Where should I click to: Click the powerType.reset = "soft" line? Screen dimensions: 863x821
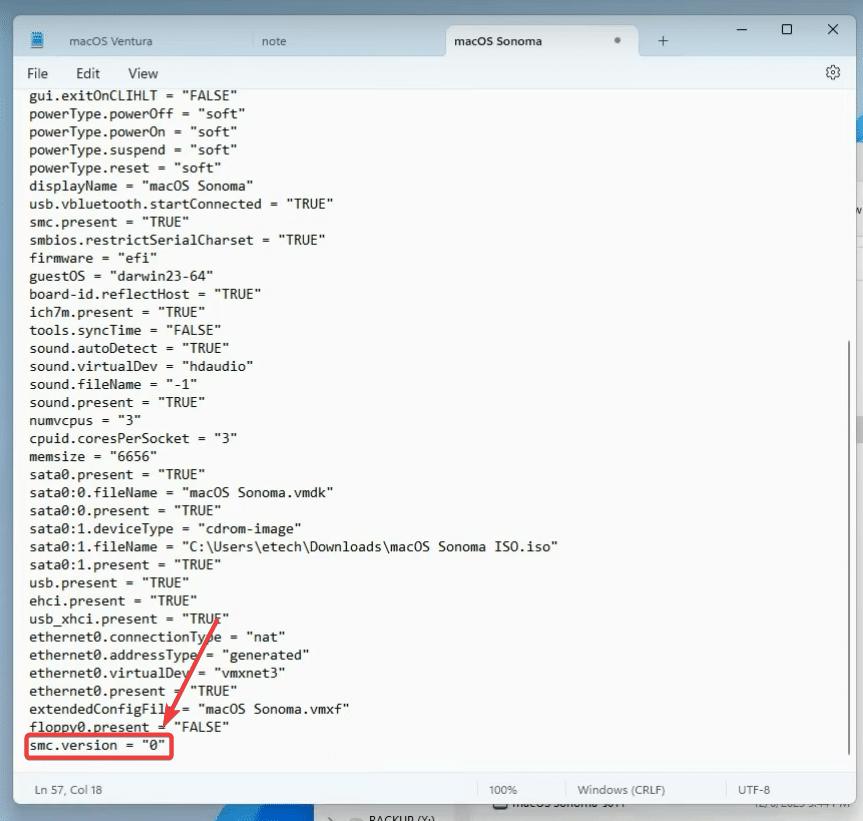125,168
